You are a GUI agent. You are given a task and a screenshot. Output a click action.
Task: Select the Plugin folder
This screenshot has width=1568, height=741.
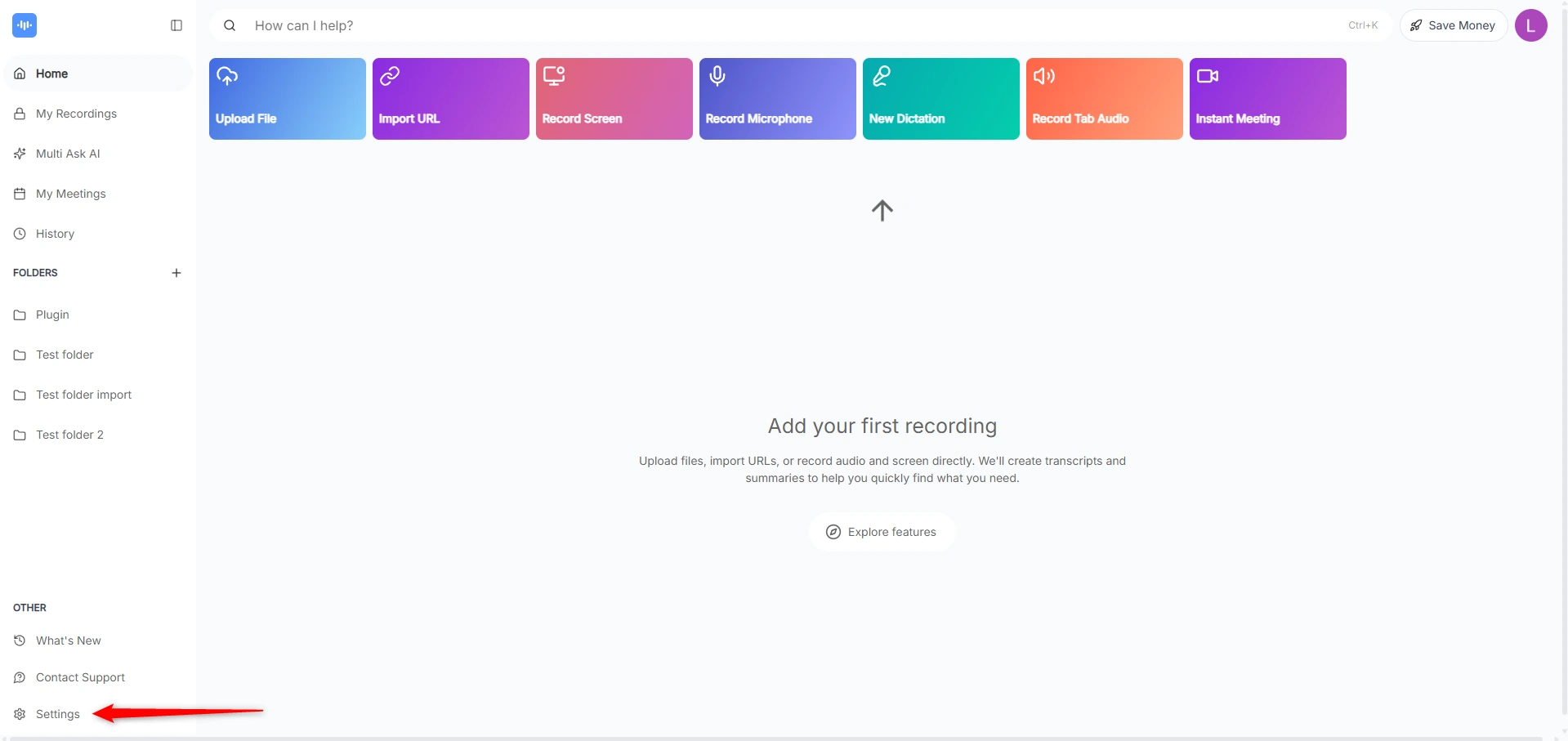[51, 315]
